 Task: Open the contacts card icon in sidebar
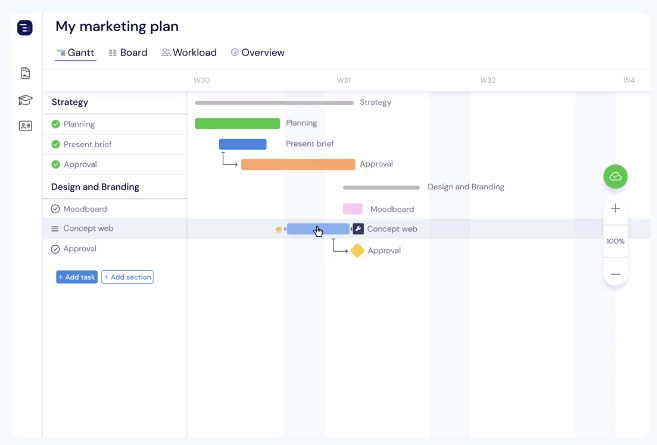point(25,126)
